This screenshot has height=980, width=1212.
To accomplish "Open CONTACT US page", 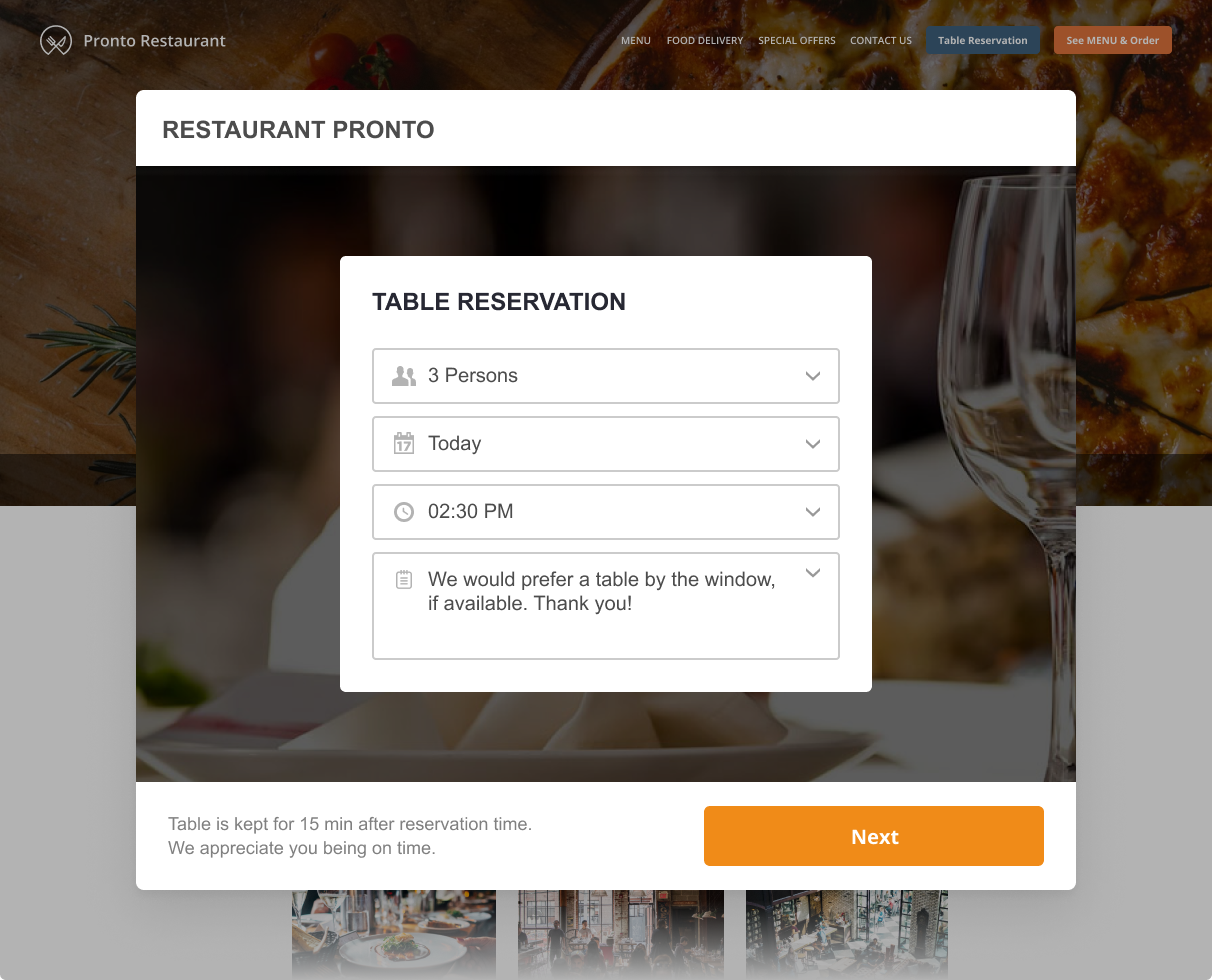I will pyautogui.click(x=881, y=40).
